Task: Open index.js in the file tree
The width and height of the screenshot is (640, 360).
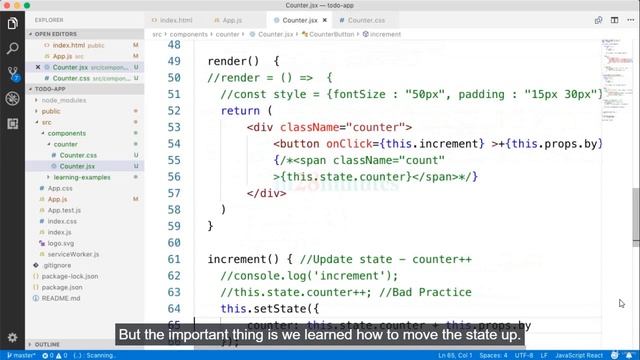Action: coord(59,232)
